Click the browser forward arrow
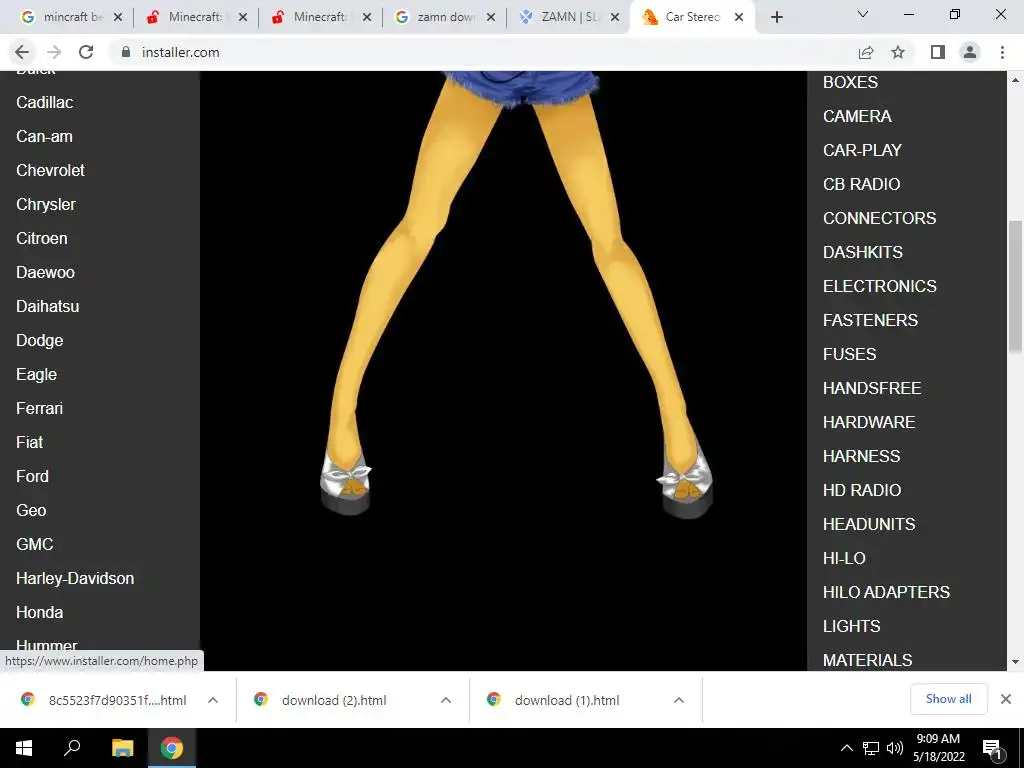 coord(54,52)
